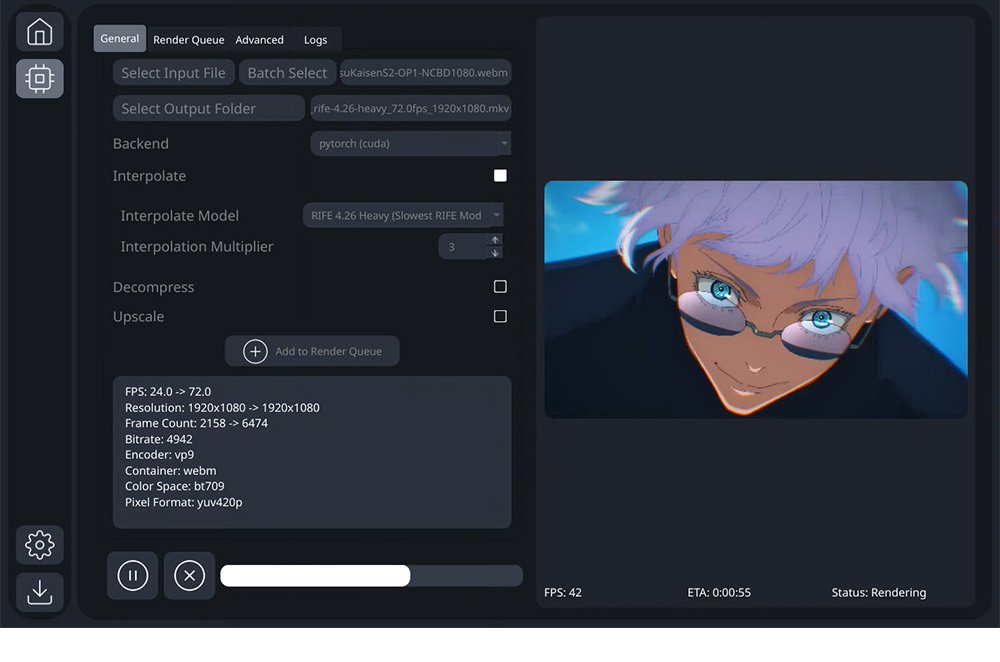The image size is (1000, 662).
Task: Click the plus icon on Add to Render Queue
Action: pyautogui.click(x=254, y=351)
